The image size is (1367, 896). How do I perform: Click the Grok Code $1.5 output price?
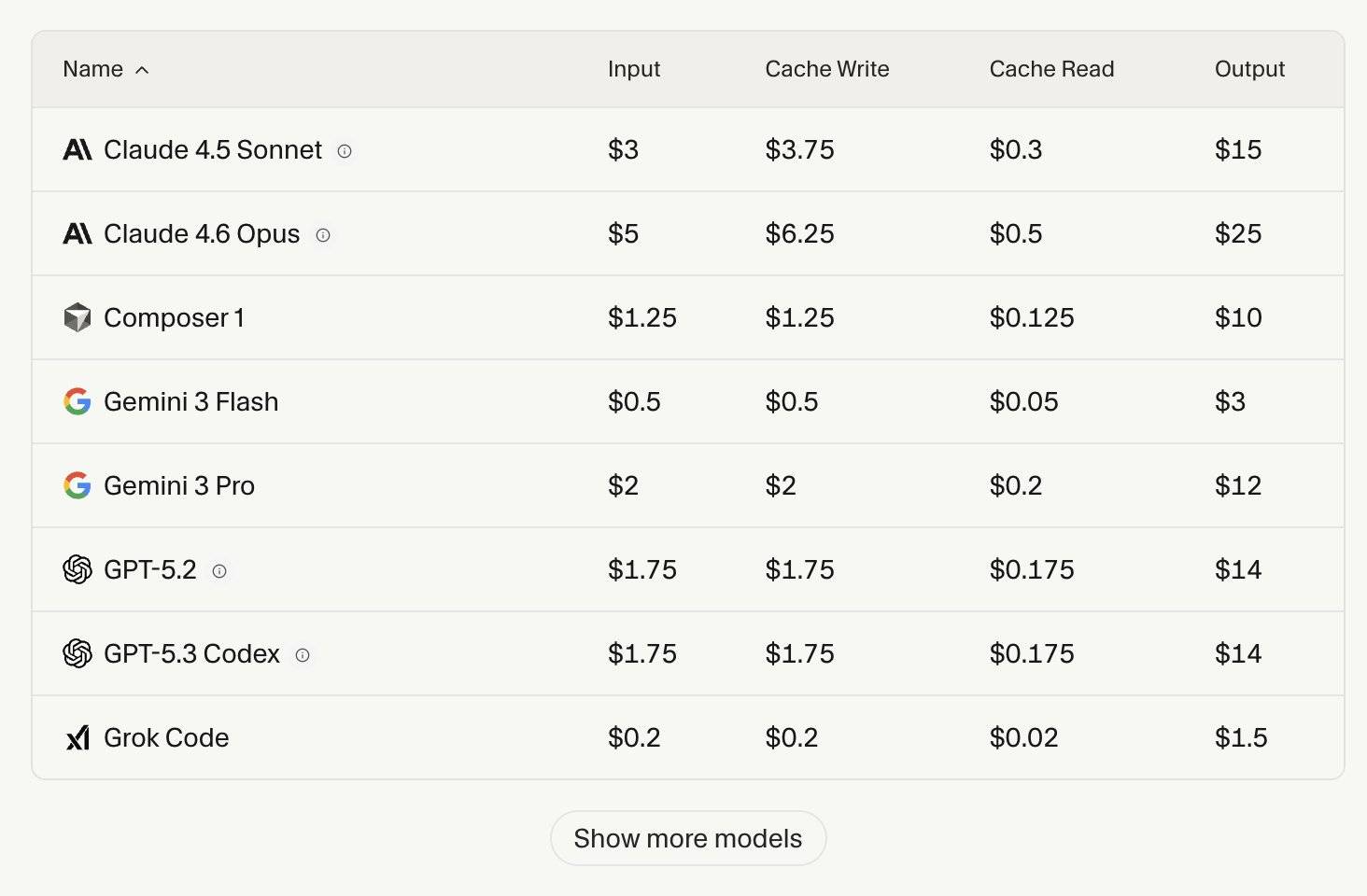click(1241, 738)
